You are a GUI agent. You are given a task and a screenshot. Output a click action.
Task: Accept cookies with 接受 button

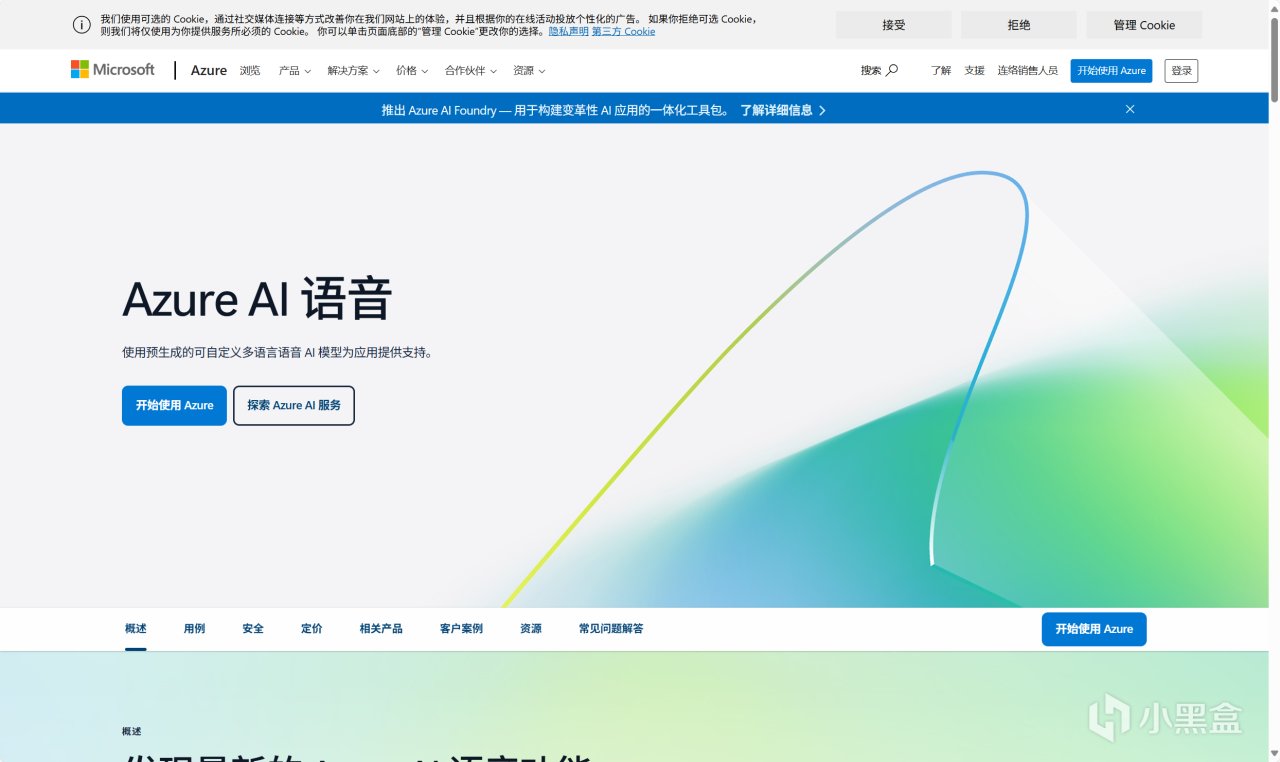click(893, 25)
